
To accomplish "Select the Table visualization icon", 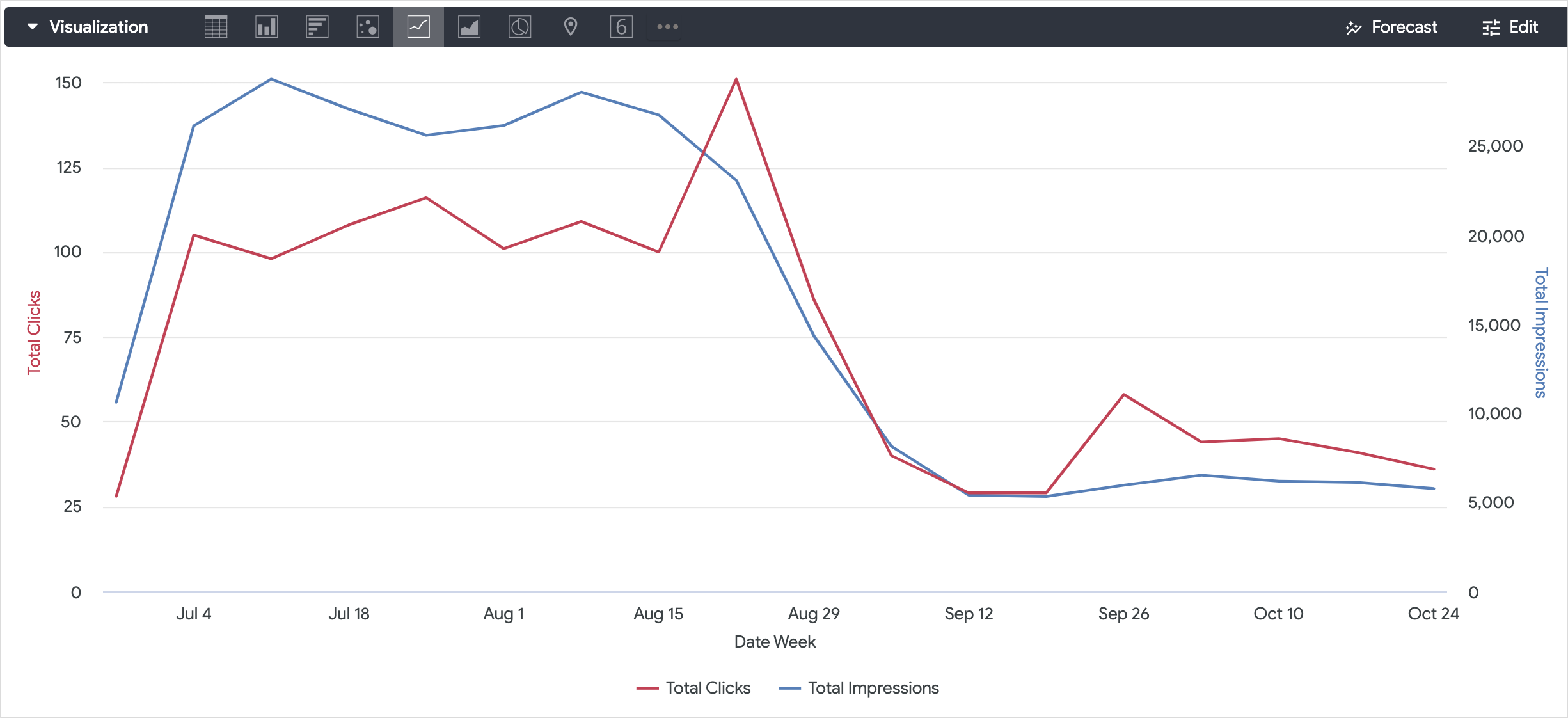I will 216,27.
